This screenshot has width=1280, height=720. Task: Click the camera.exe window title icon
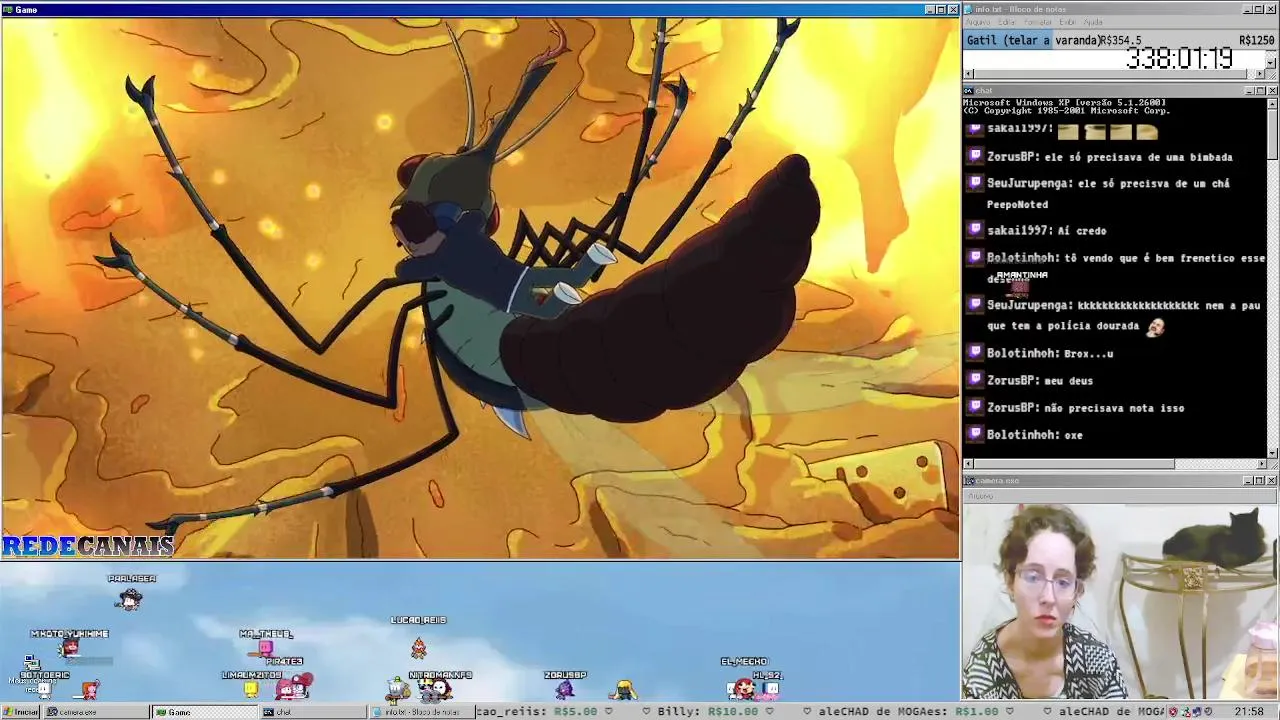point(969,481)
